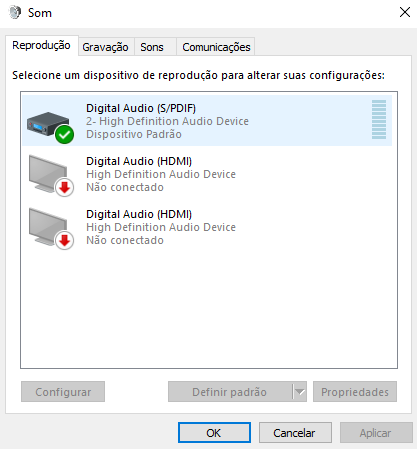Select the Reprodução tab
Screen dimensions: 417x449
coord(42,45)
